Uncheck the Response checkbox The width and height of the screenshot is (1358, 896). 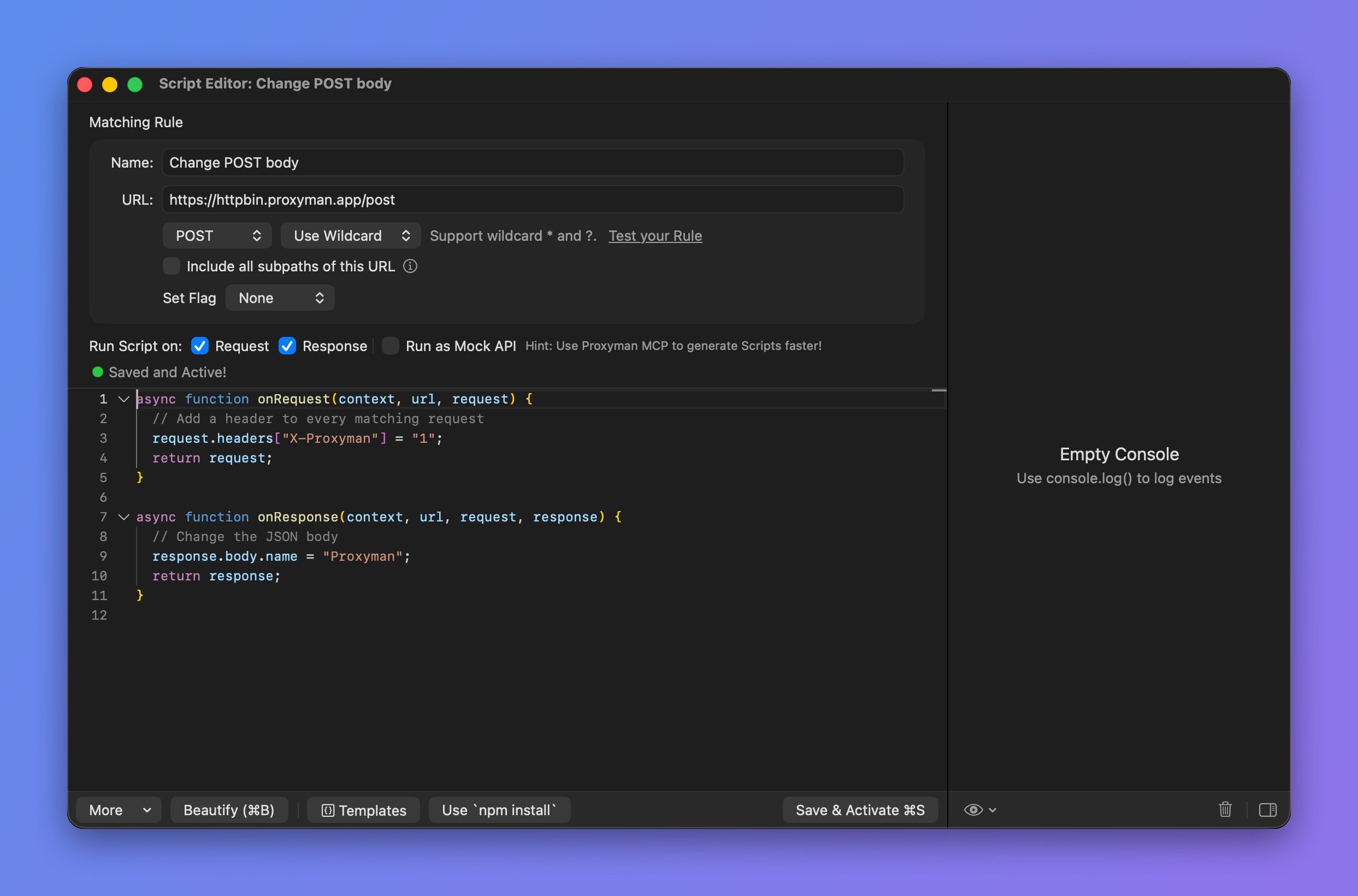(287, 346)
